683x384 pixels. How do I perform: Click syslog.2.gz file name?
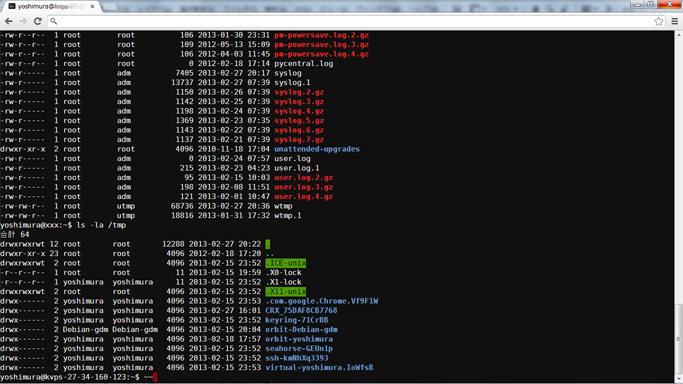click(299, 92)
